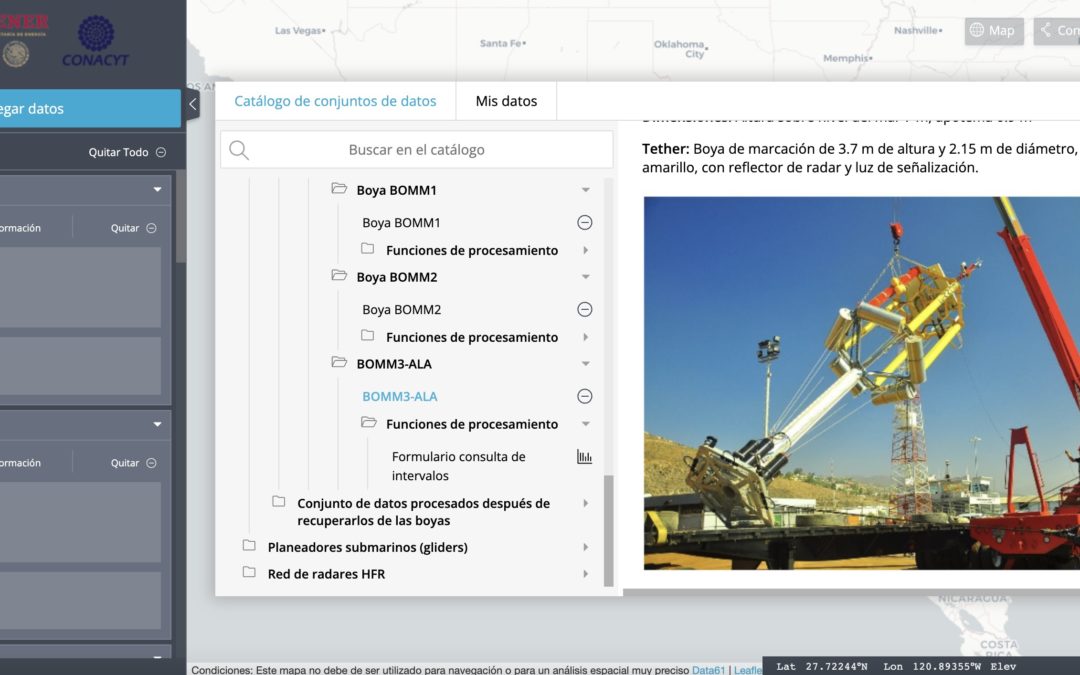The height and width of the screenshot is (675, 1080).
Task: Open the 'Mis datos' tab
Action: pos(506,101)
